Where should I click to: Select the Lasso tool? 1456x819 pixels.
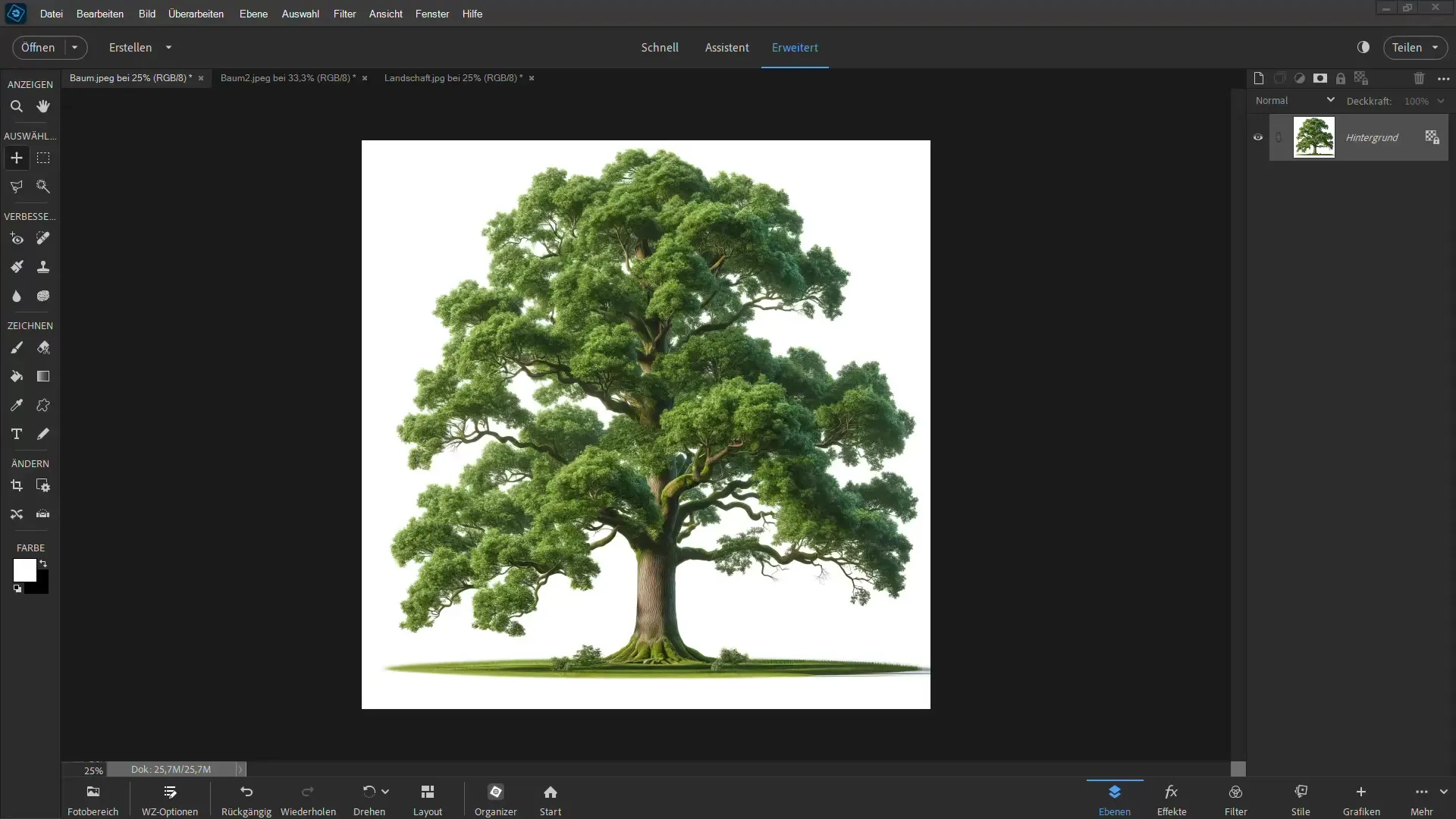click(x=16, y=187)
